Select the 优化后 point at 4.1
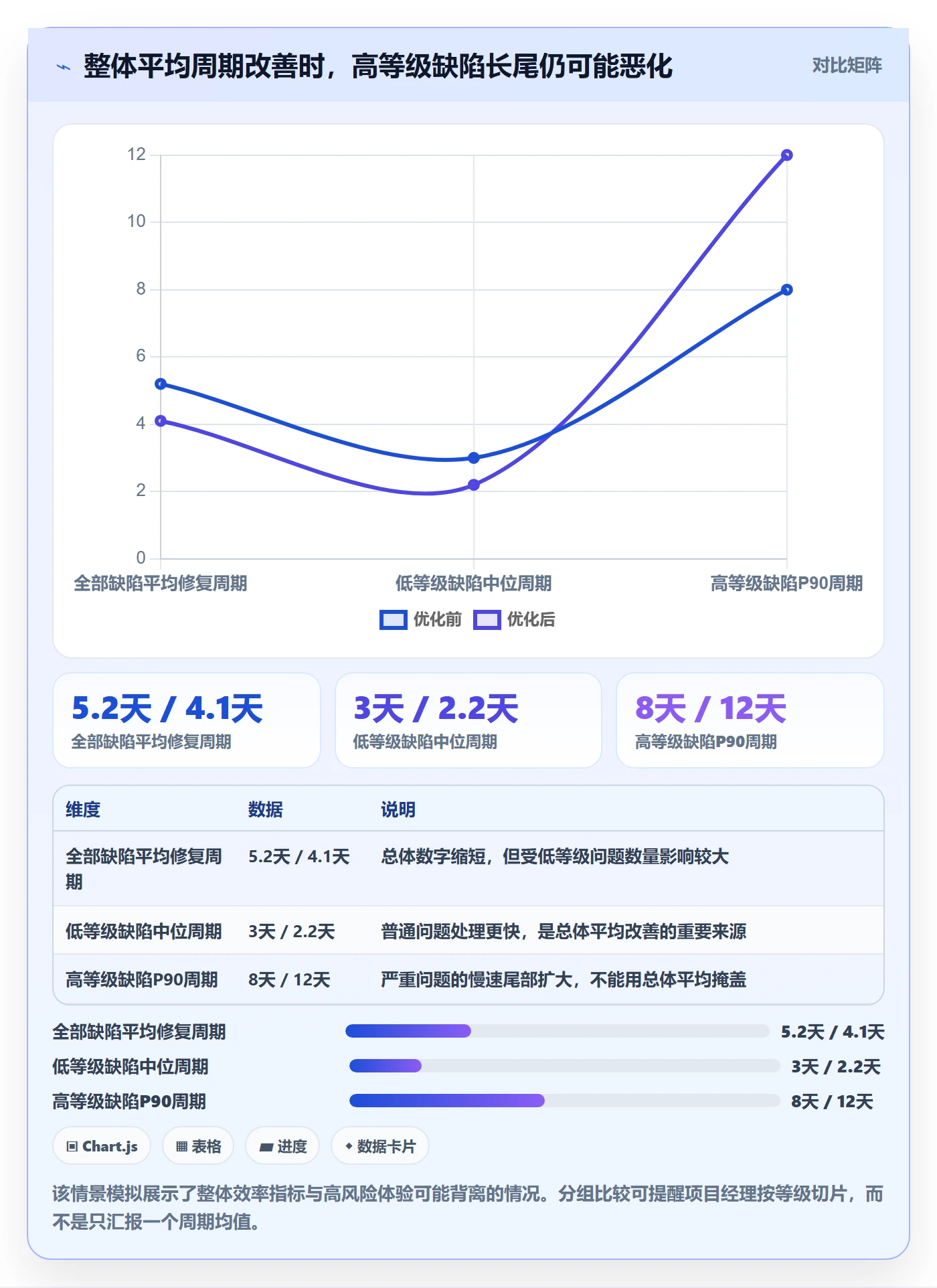 click(x=161, y=421)
